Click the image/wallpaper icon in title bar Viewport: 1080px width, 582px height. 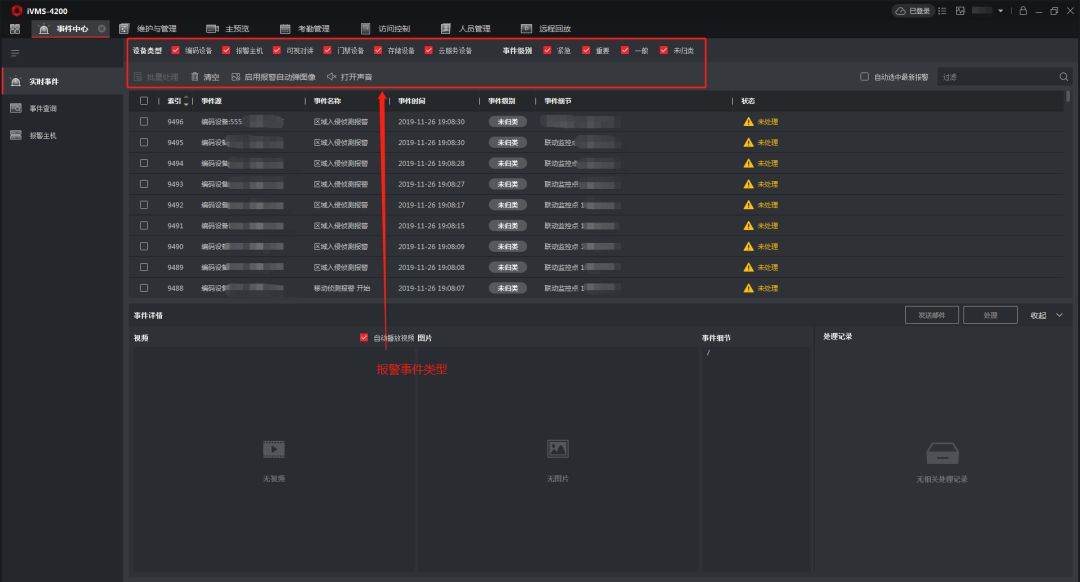pos(960,11)
